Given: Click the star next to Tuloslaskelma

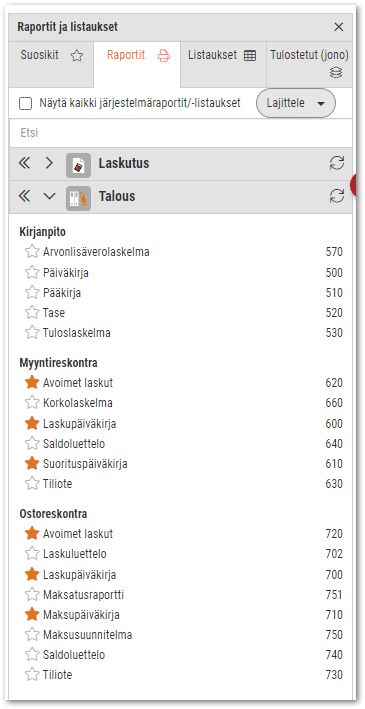Looking at the screenshot, I should click(x=32, y=333).
